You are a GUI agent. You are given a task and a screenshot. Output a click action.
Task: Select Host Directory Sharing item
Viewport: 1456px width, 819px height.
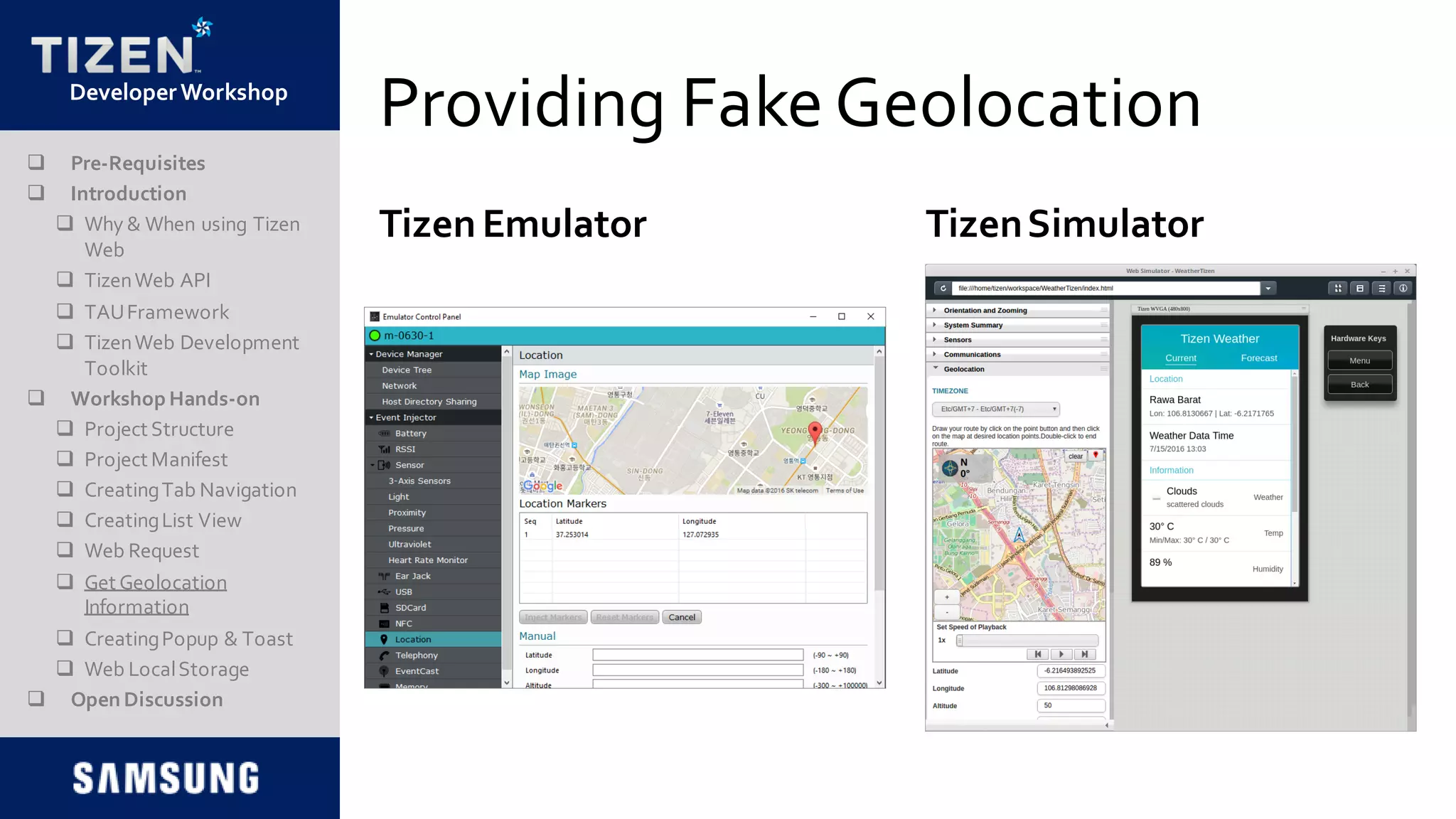429,402
